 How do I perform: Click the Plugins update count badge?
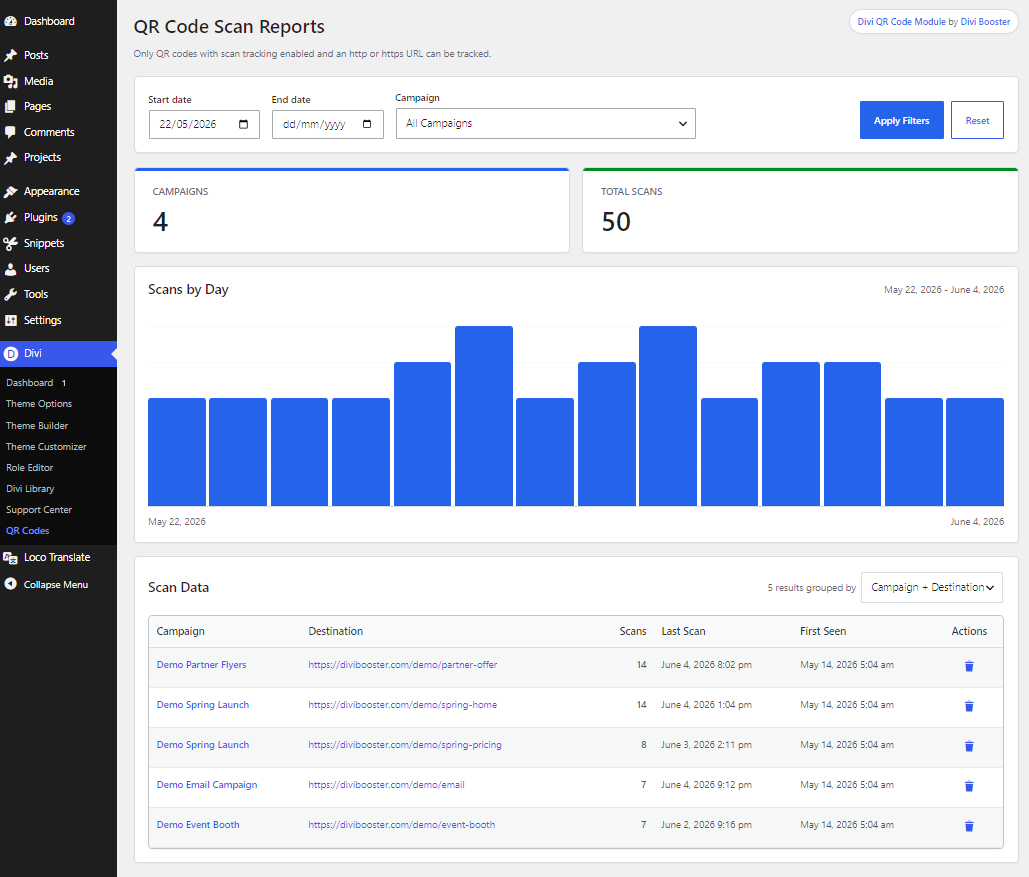68,219
